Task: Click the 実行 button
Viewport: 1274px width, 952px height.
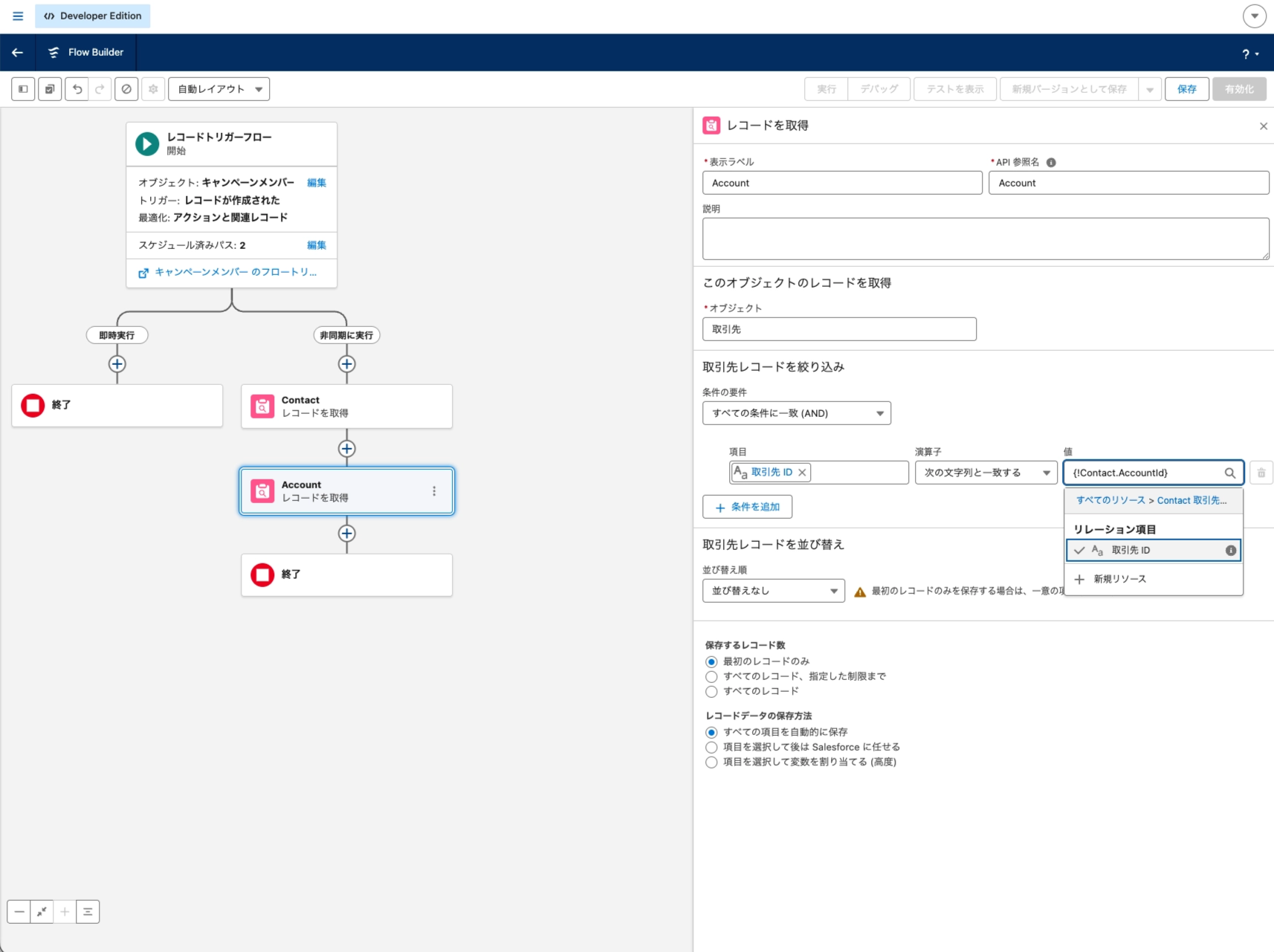Action: [x=827, y=89]
